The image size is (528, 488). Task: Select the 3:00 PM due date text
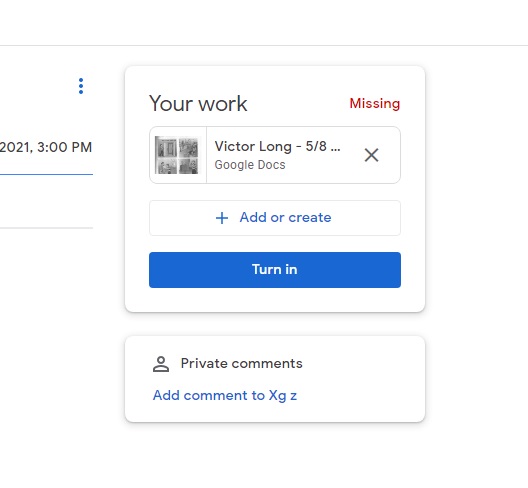(64, 147)
